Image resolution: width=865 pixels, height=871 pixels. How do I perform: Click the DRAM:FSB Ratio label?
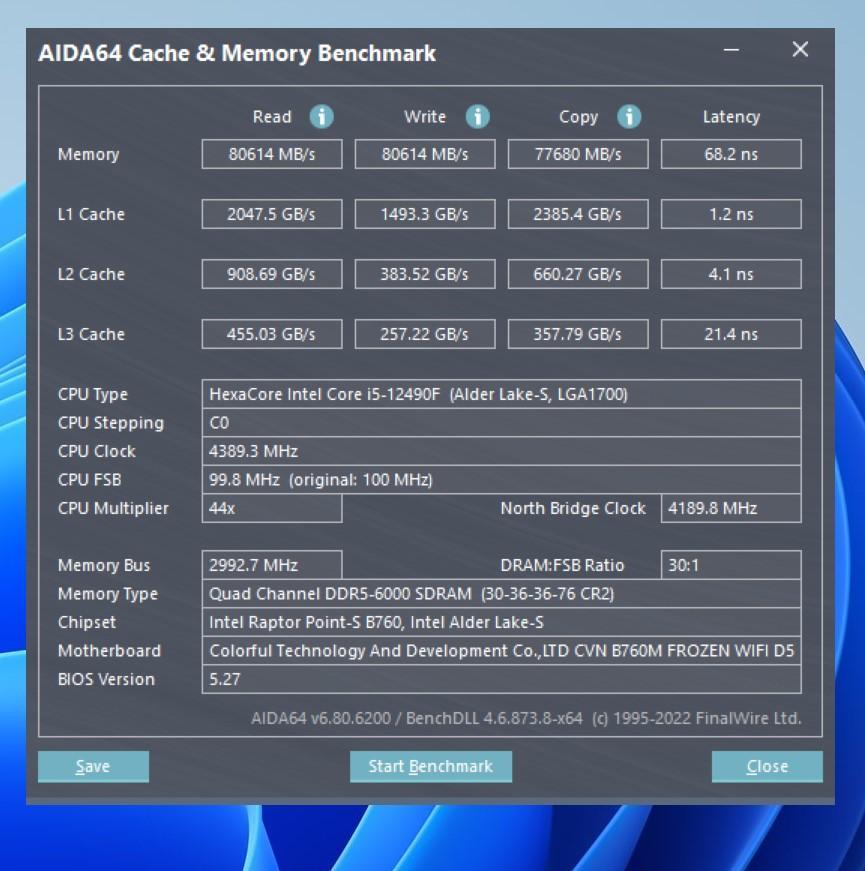[562, 565]
